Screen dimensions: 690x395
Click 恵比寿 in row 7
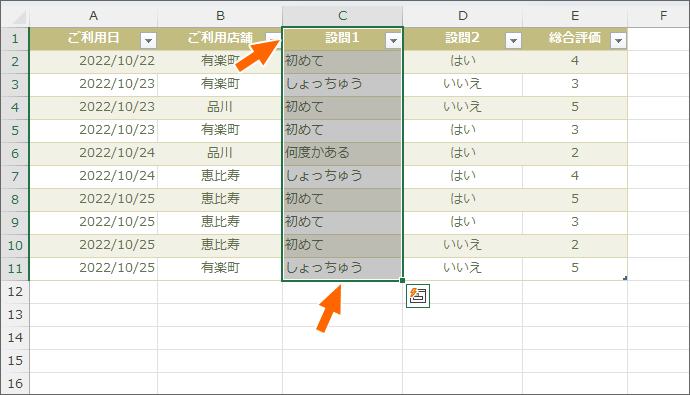[x=220, y=176]
